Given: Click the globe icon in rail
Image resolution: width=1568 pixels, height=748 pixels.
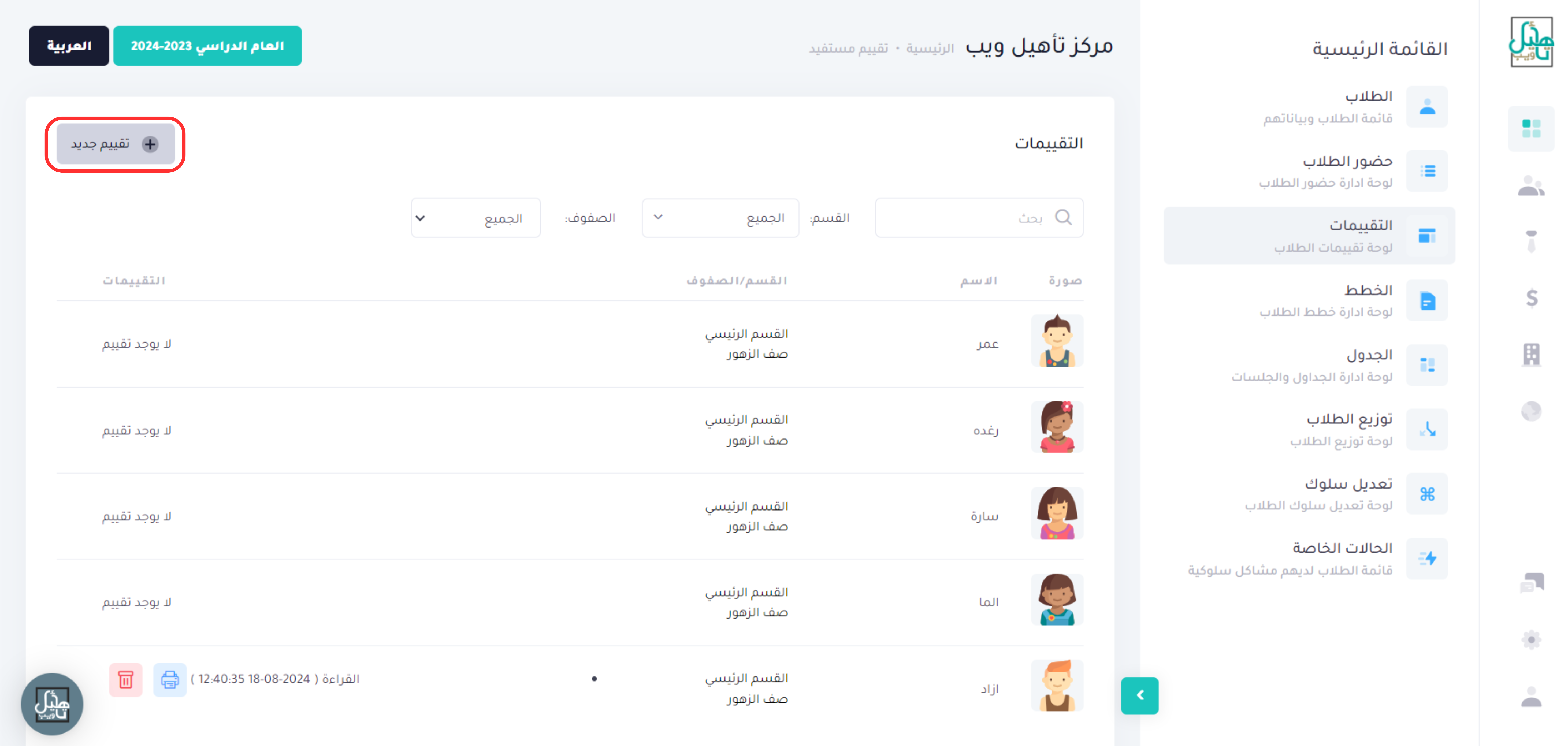Looking at the screenshot, I should tap(1531, 412).
